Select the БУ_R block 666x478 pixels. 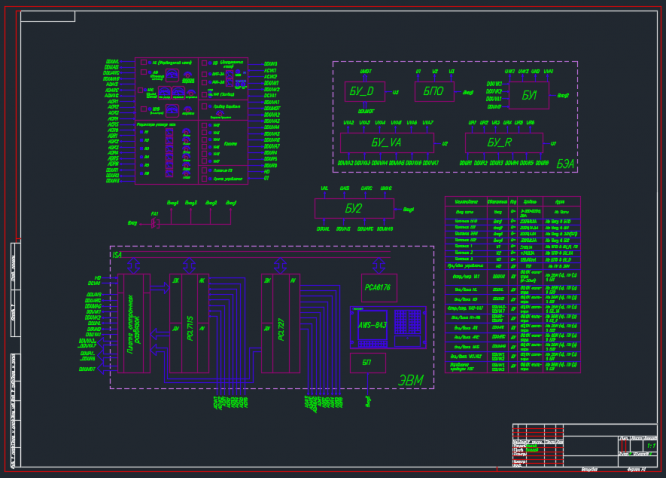(x=503, y=142)
